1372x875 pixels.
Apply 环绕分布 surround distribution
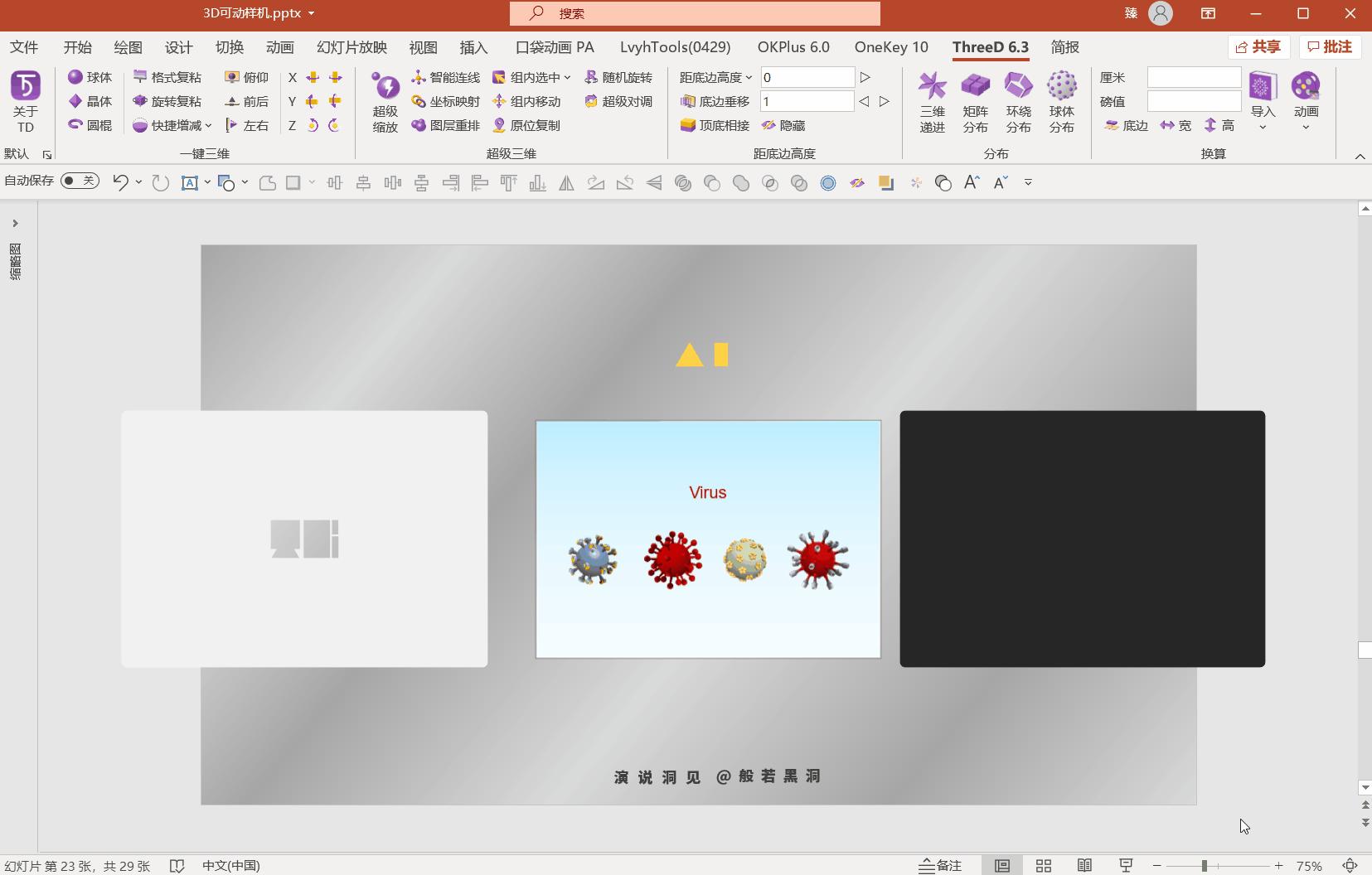click(1019, 102)
